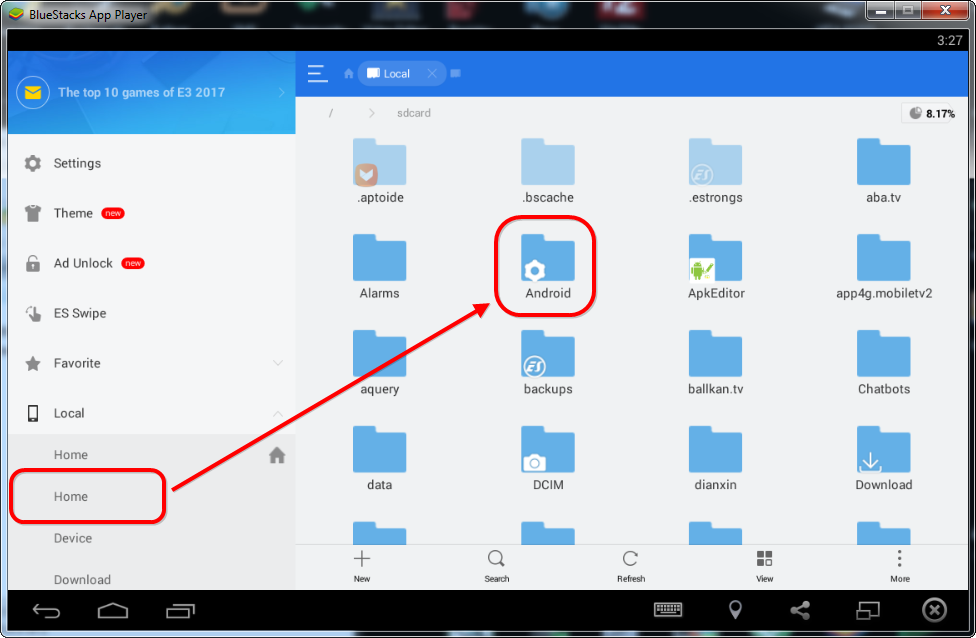
Task: Click the sdcard breadcrumb path
Action: coord(413,113)
